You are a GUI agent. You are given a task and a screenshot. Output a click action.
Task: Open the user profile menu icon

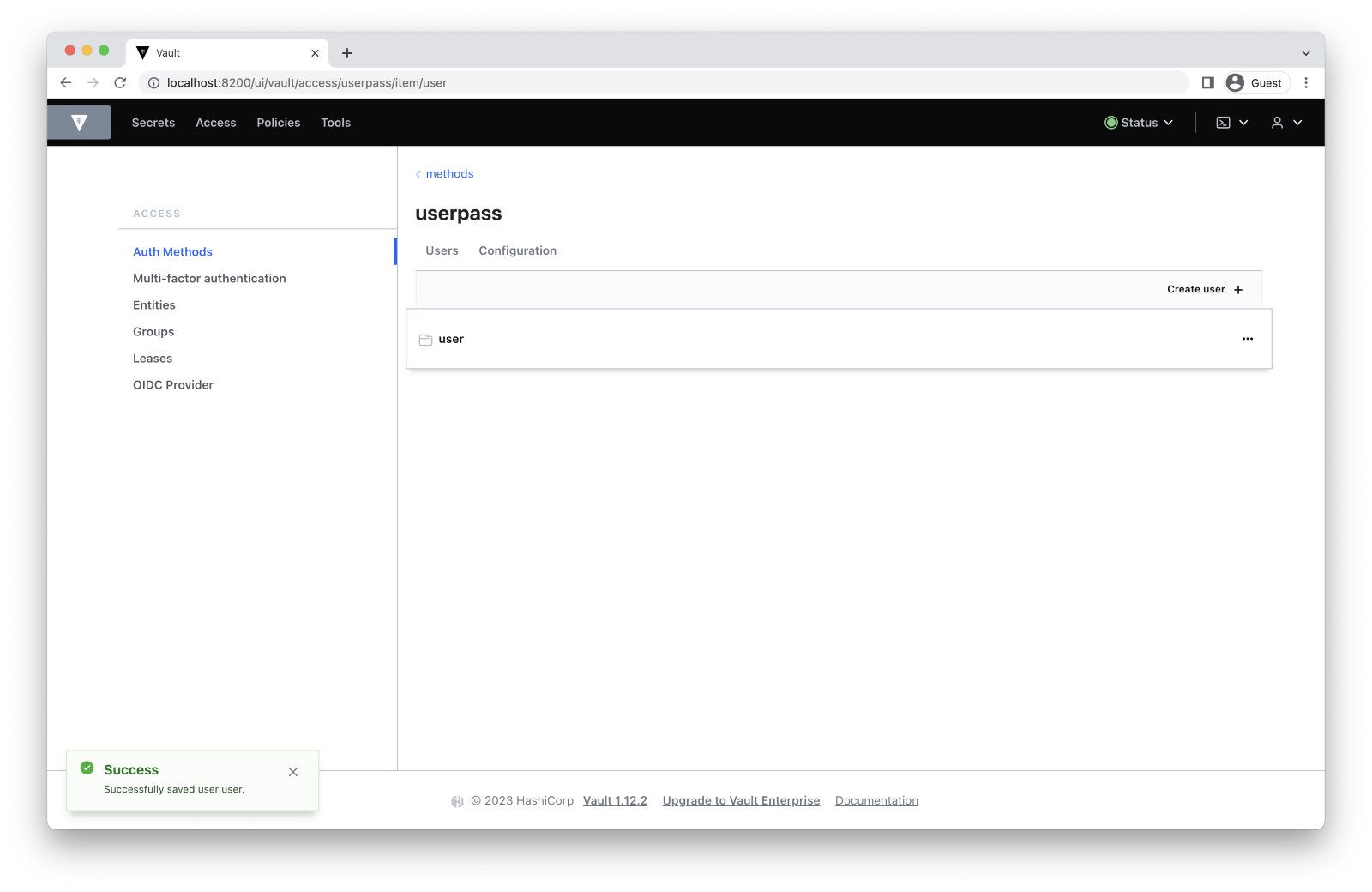tap(1277, 123)
